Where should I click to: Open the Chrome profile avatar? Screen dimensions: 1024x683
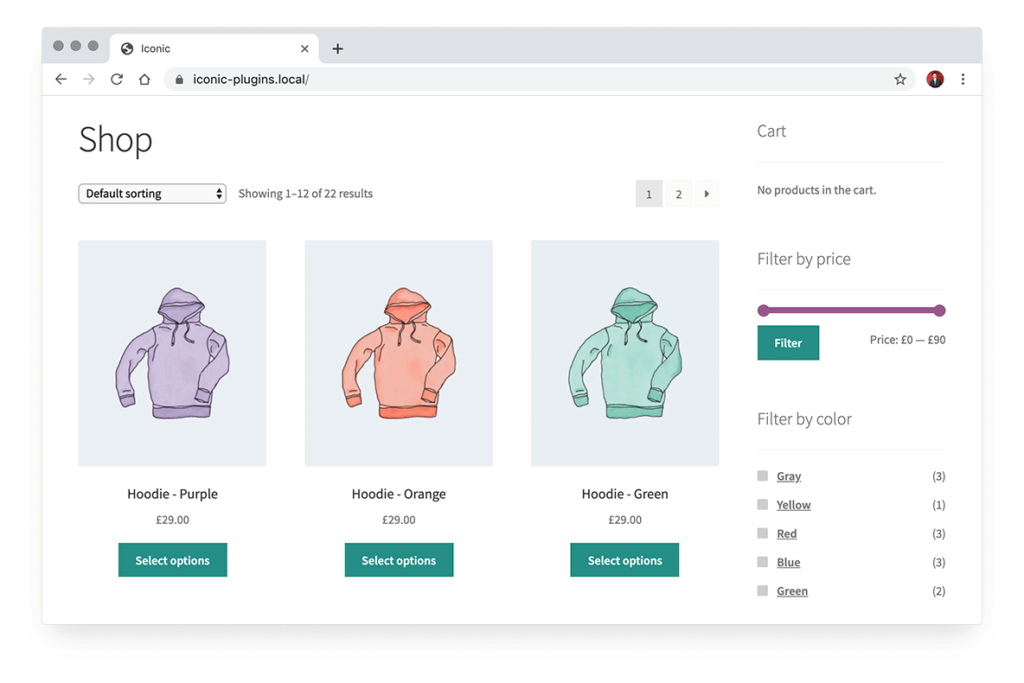(935, 79)
